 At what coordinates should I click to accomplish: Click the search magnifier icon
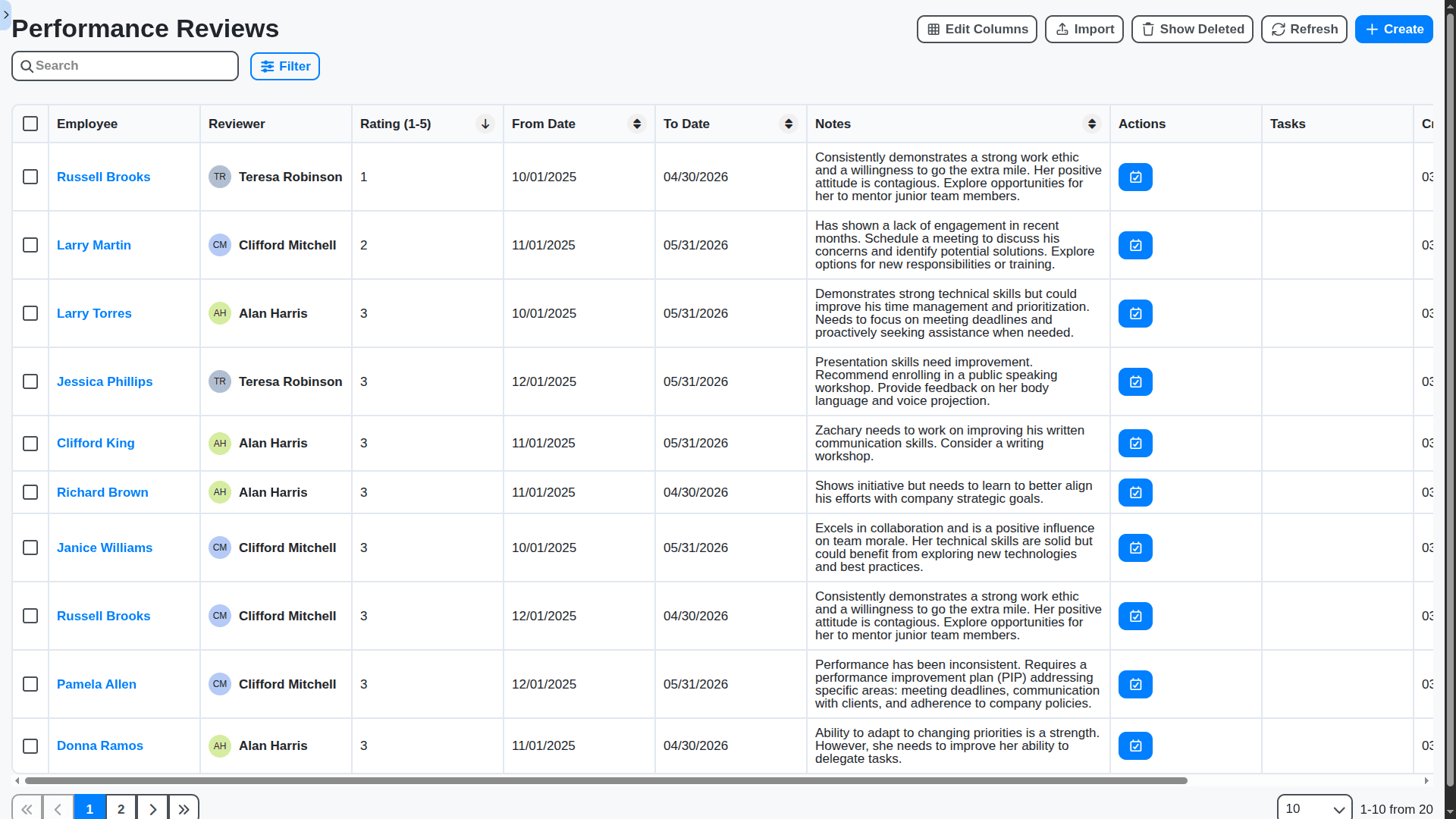tap(27, 66)
